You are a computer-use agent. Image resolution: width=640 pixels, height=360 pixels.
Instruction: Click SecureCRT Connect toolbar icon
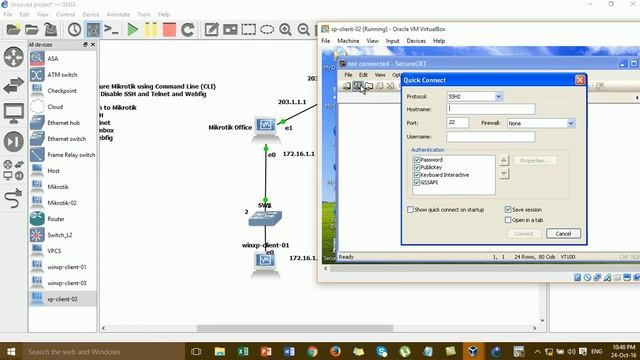click(347, 86)
